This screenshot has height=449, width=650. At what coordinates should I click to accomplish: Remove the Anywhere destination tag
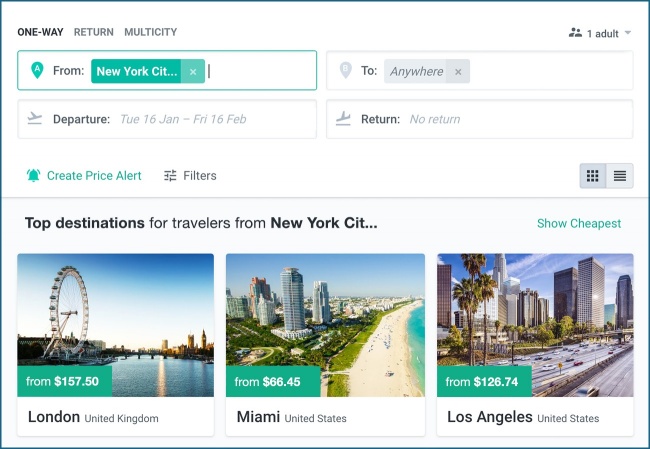pyautogui.click(x=458, y=71)
